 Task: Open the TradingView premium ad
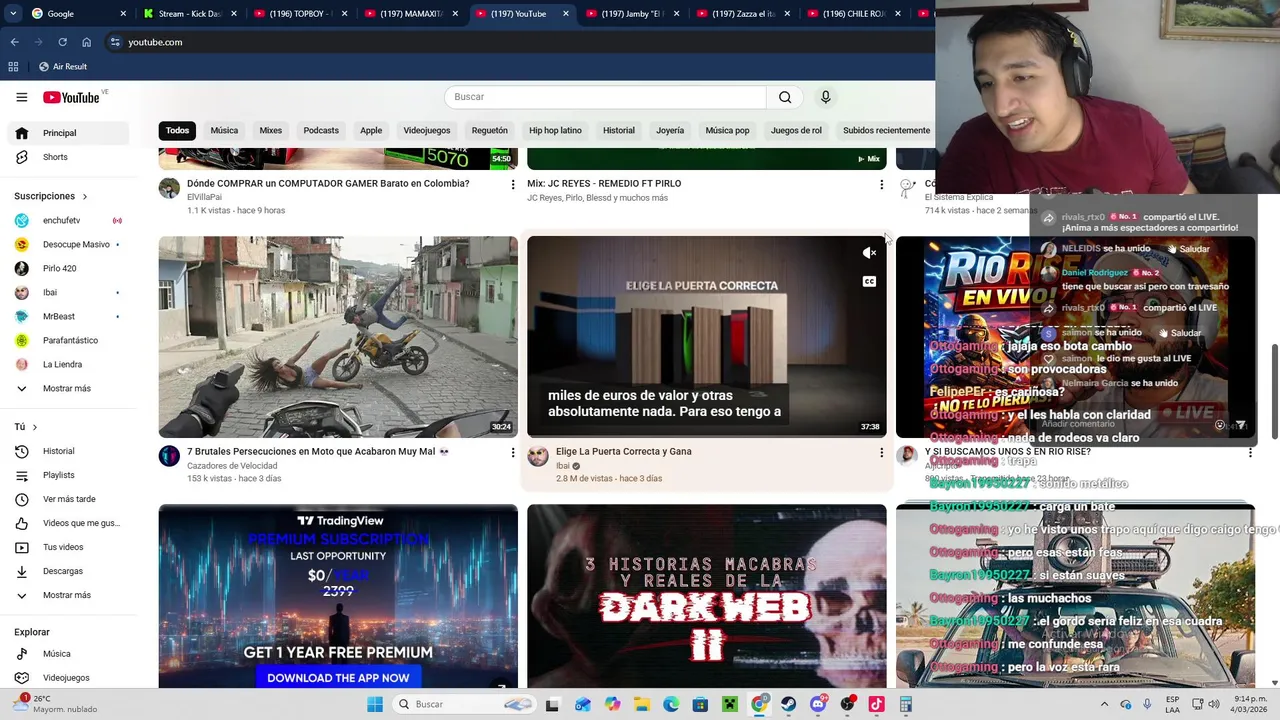pos(338,596)
